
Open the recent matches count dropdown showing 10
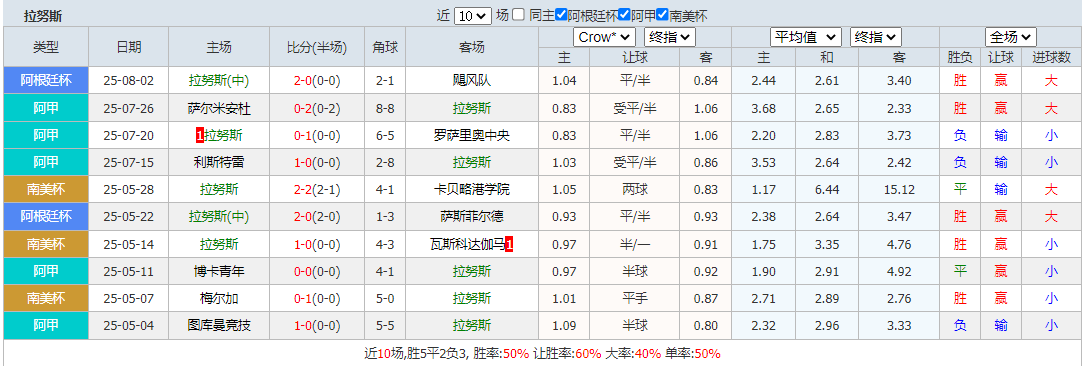pos(473,15)
